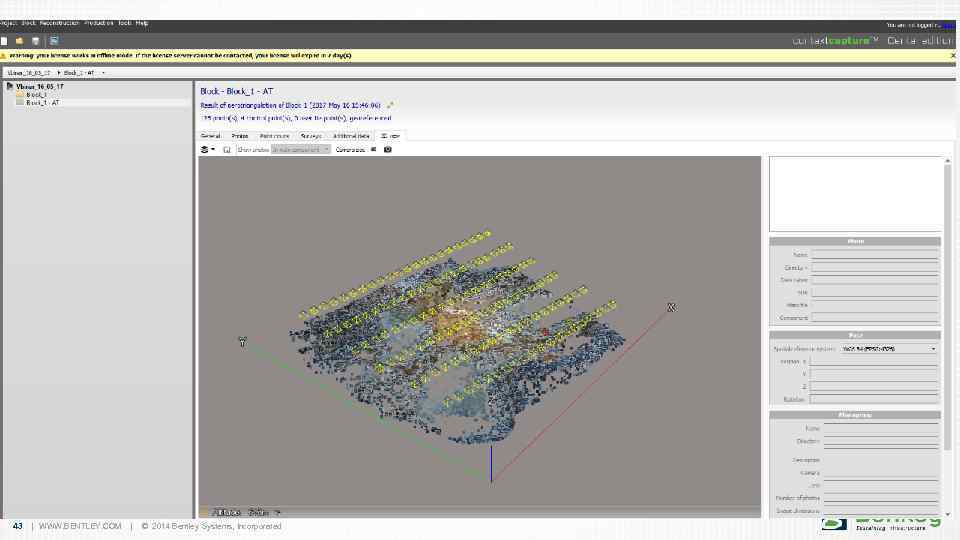Open the Tools menu
This screenshot has width=960, height=540.
125,23
